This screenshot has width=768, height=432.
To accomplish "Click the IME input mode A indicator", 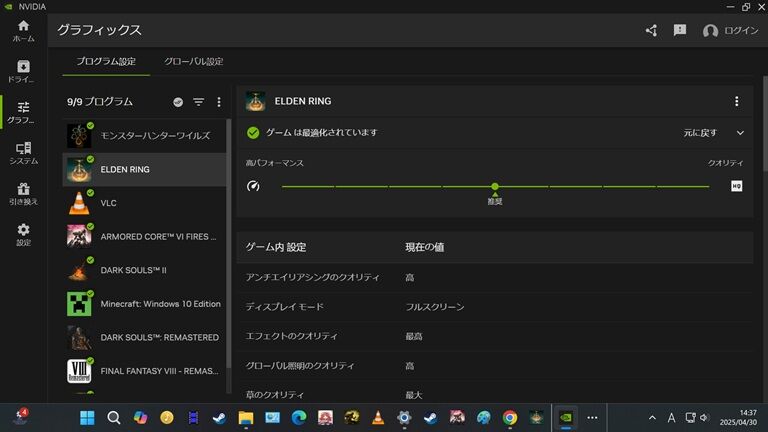I will (672, 418).
